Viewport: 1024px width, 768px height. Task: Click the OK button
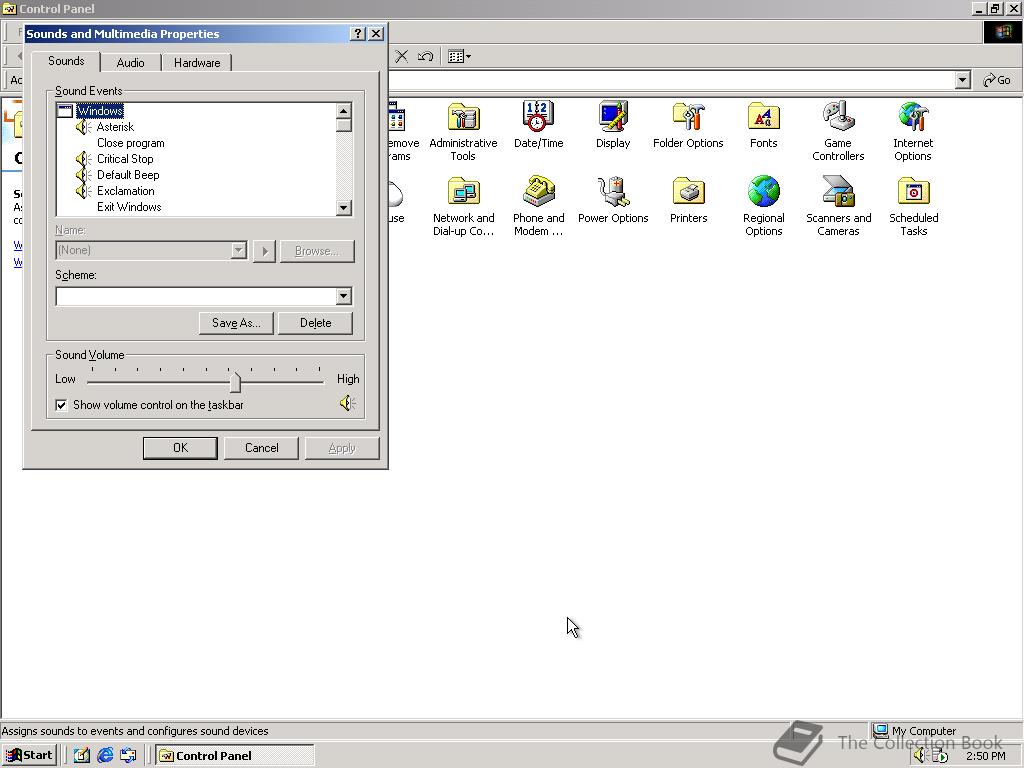tap(180, 448)
